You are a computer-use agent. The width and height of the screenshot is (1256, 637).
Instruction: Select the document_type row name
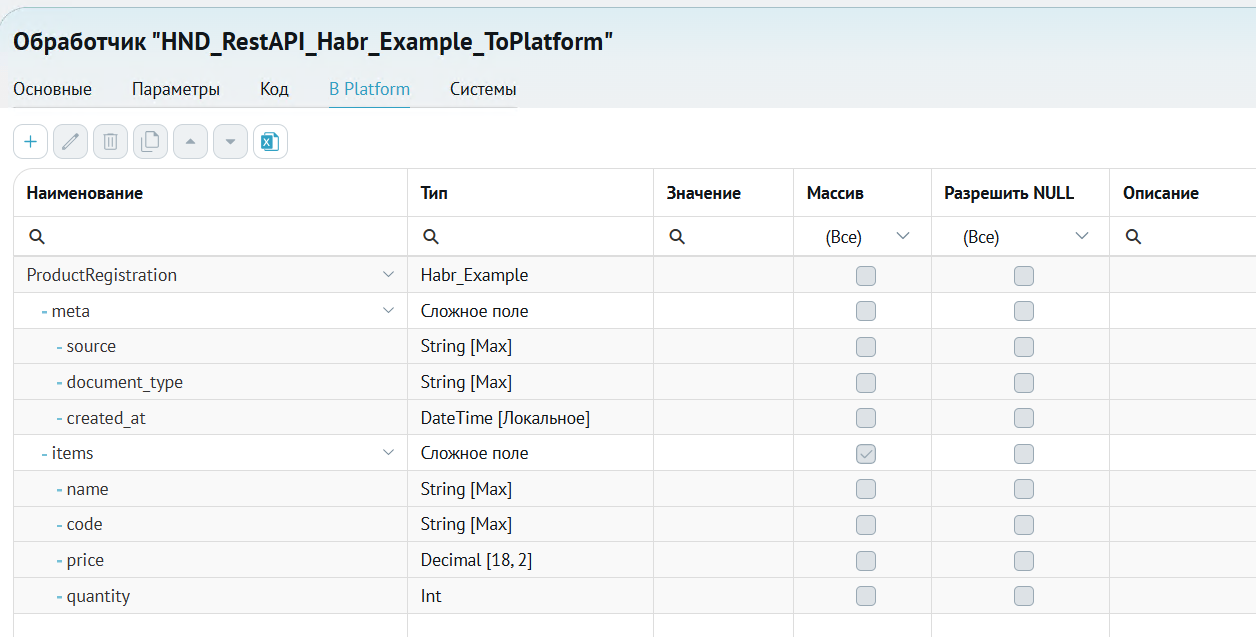click(x=125, y=382)
